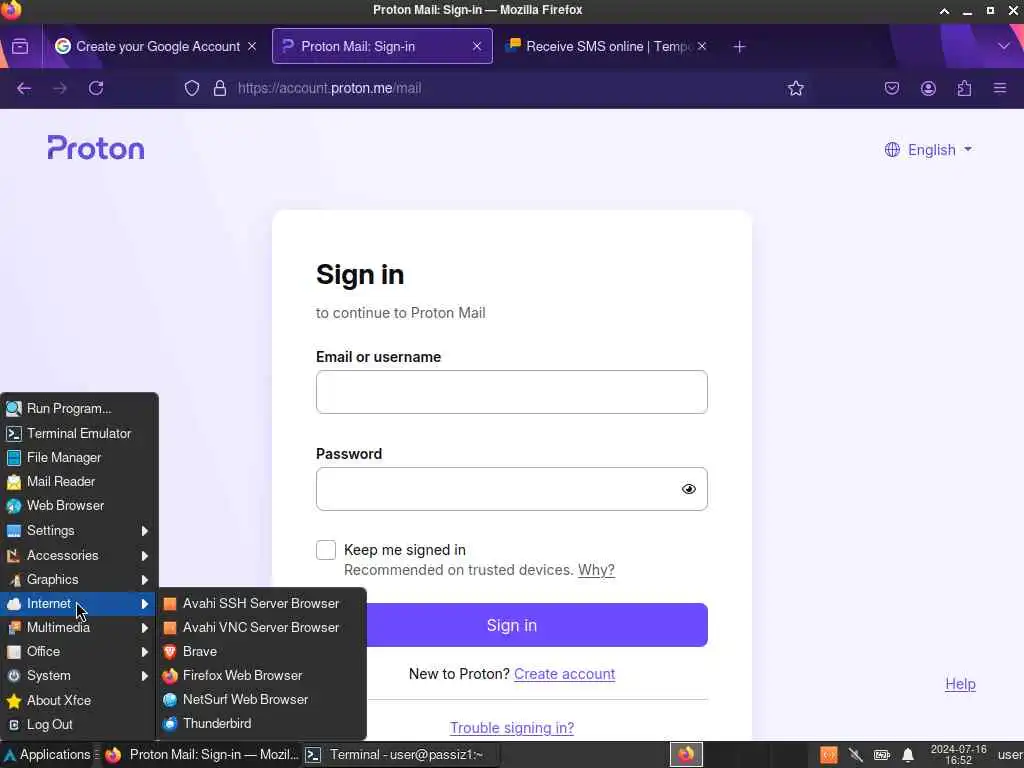Close the Proton Mail Sign-in tab
The width and height of the screenshot is (1024, 768).
tap(477, 46)
